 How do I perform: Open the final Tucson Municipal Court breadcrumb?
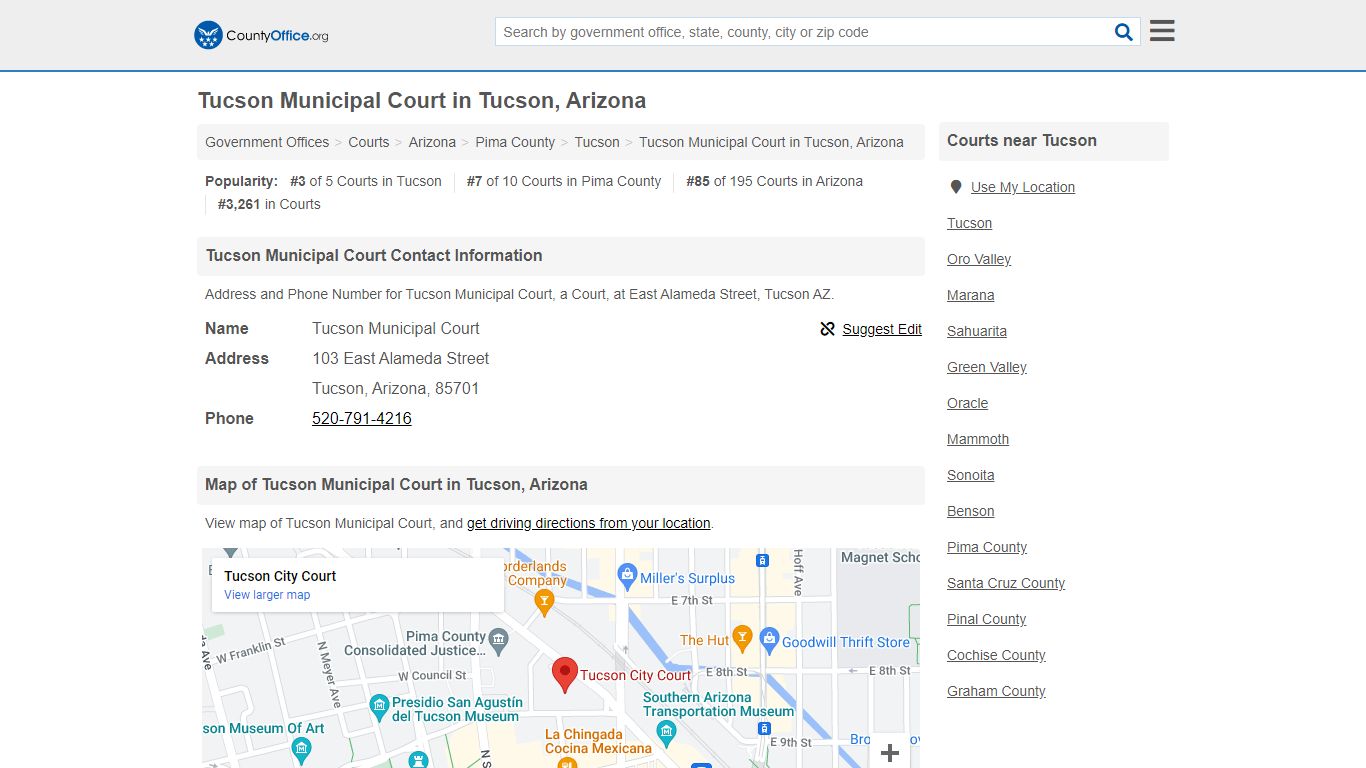tap(771, 142)
